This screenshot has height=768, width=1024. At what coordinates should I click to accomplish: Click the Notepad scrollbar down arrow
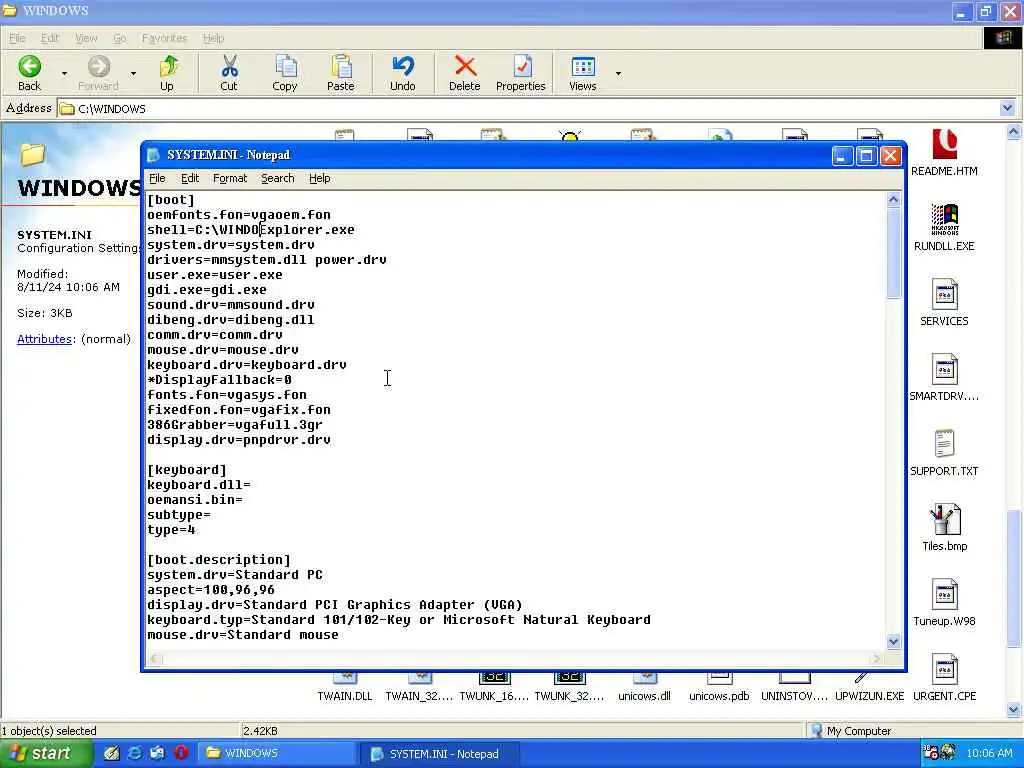pos(893,642)
